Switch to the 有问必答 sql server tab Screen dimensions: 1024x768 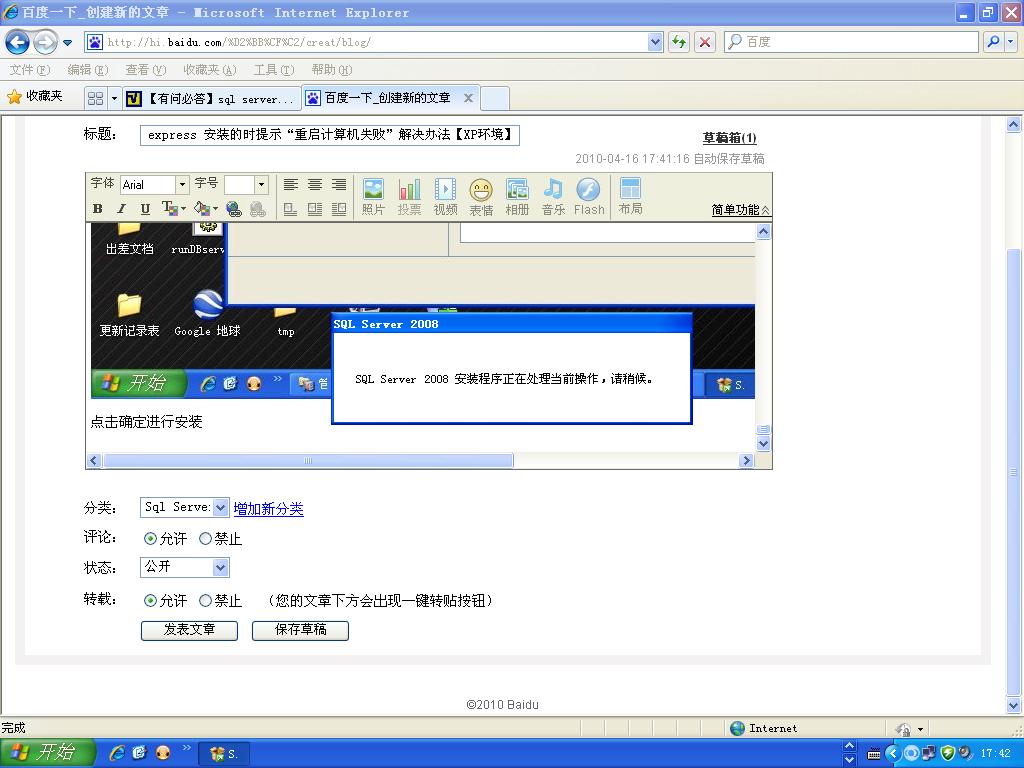point(212,98)
